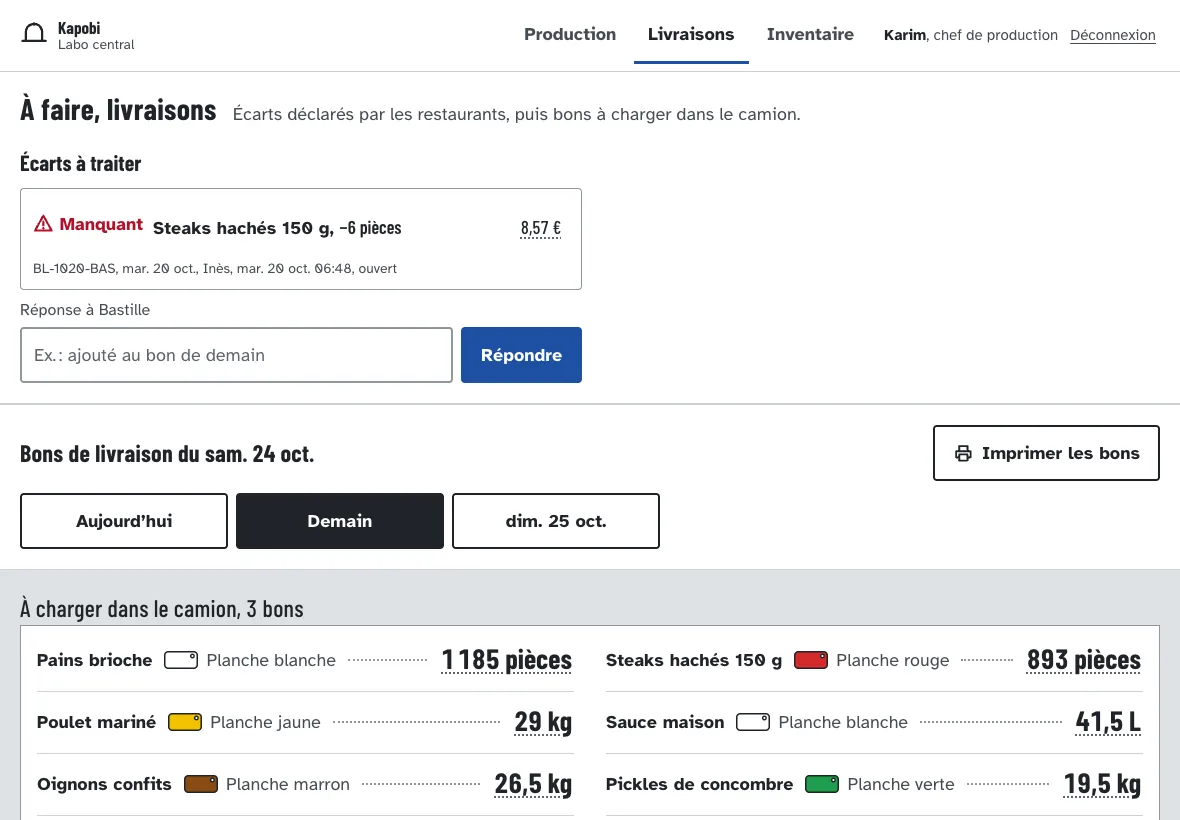Open the Production tab
This screenshot has width=1180, height=820.
tap(570, 35)
